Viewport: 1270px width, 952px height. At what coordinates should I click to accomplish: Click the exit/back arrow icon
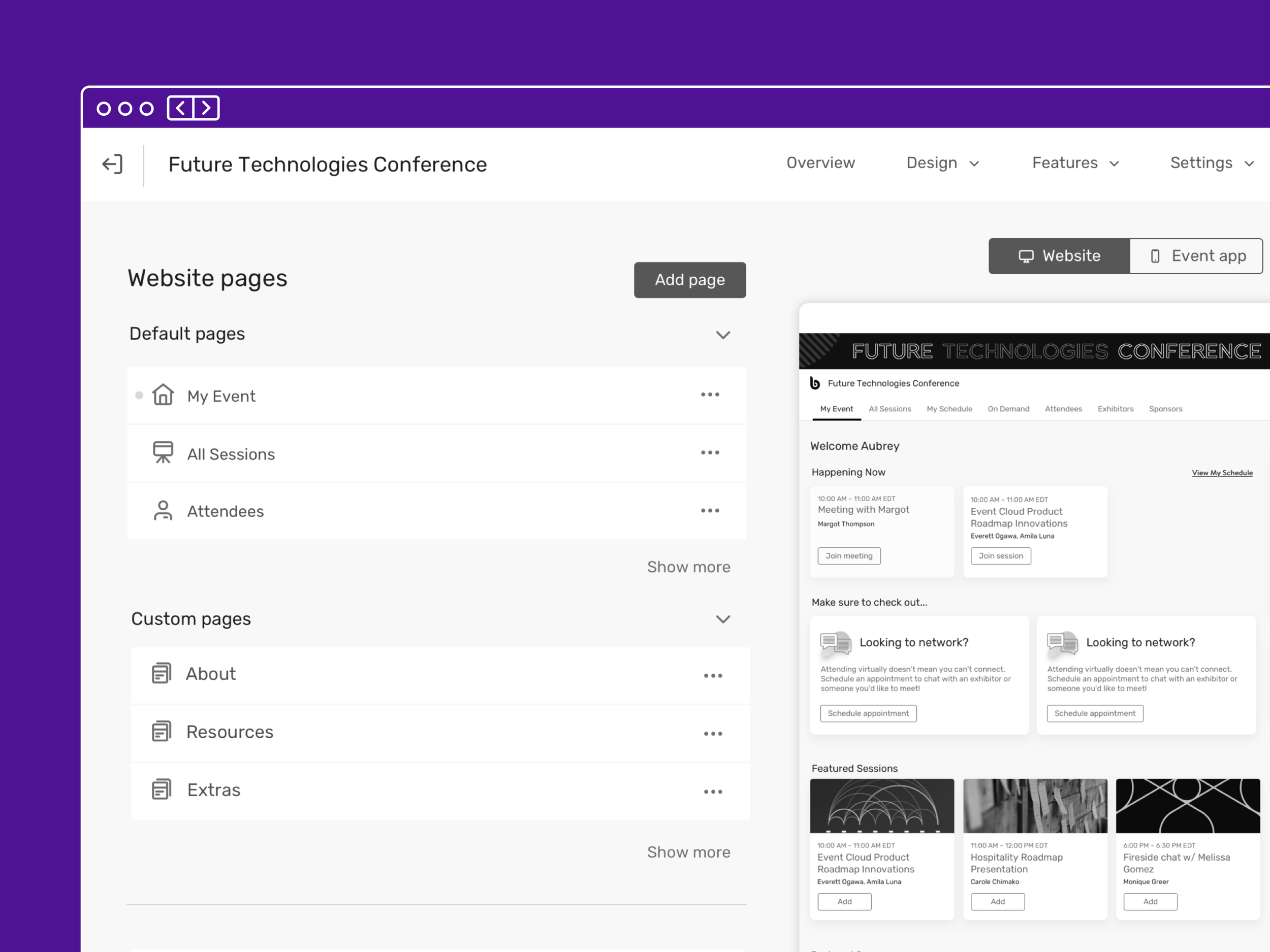click(113, 164)
